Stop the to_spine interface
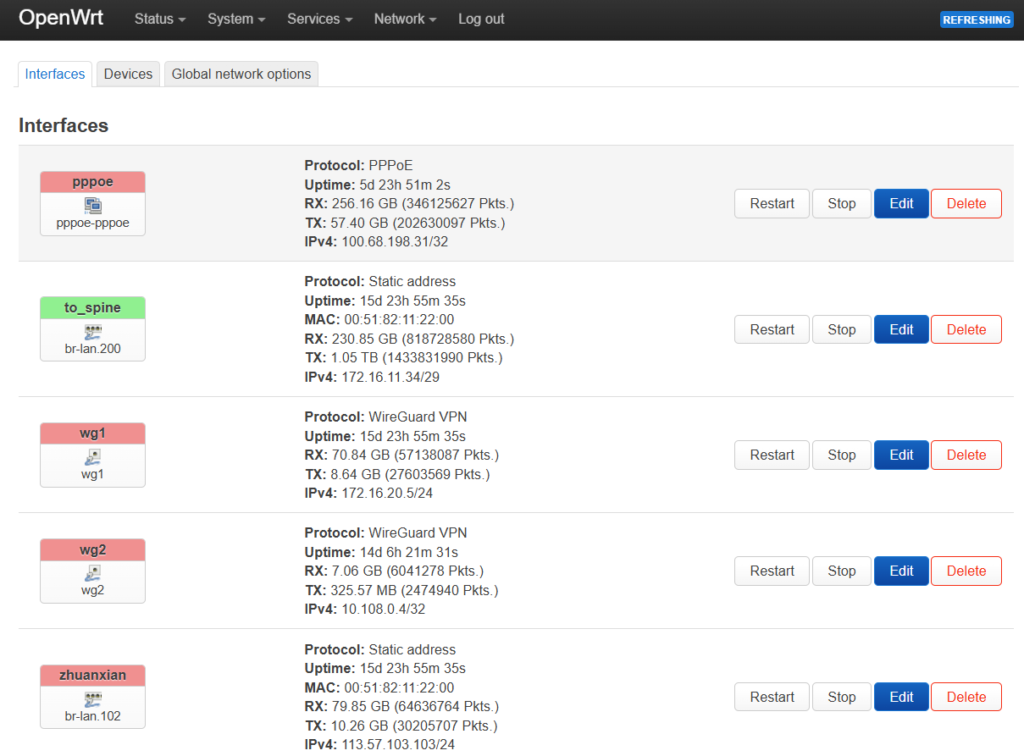The height and width of the screenshot is (756, 1024). (841, 329)
